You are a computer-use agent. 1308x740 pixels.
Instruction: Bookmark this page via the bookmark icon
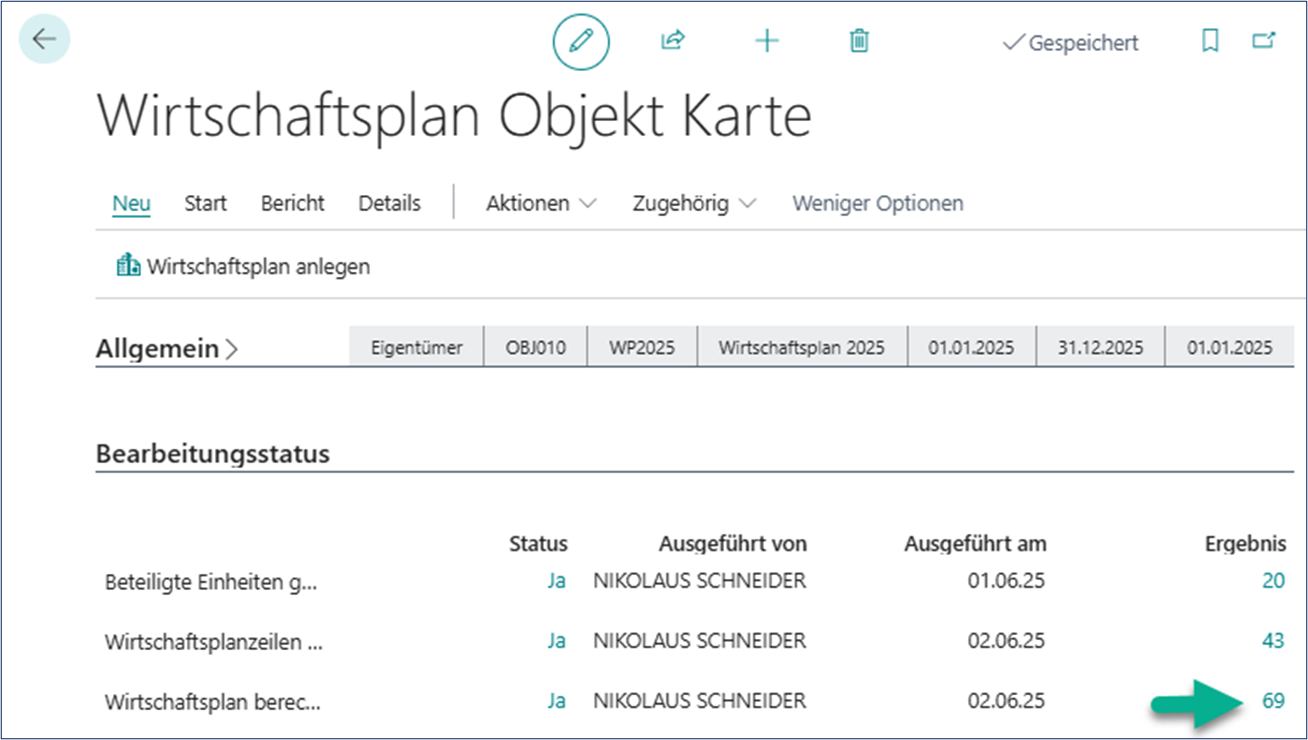1209,41
